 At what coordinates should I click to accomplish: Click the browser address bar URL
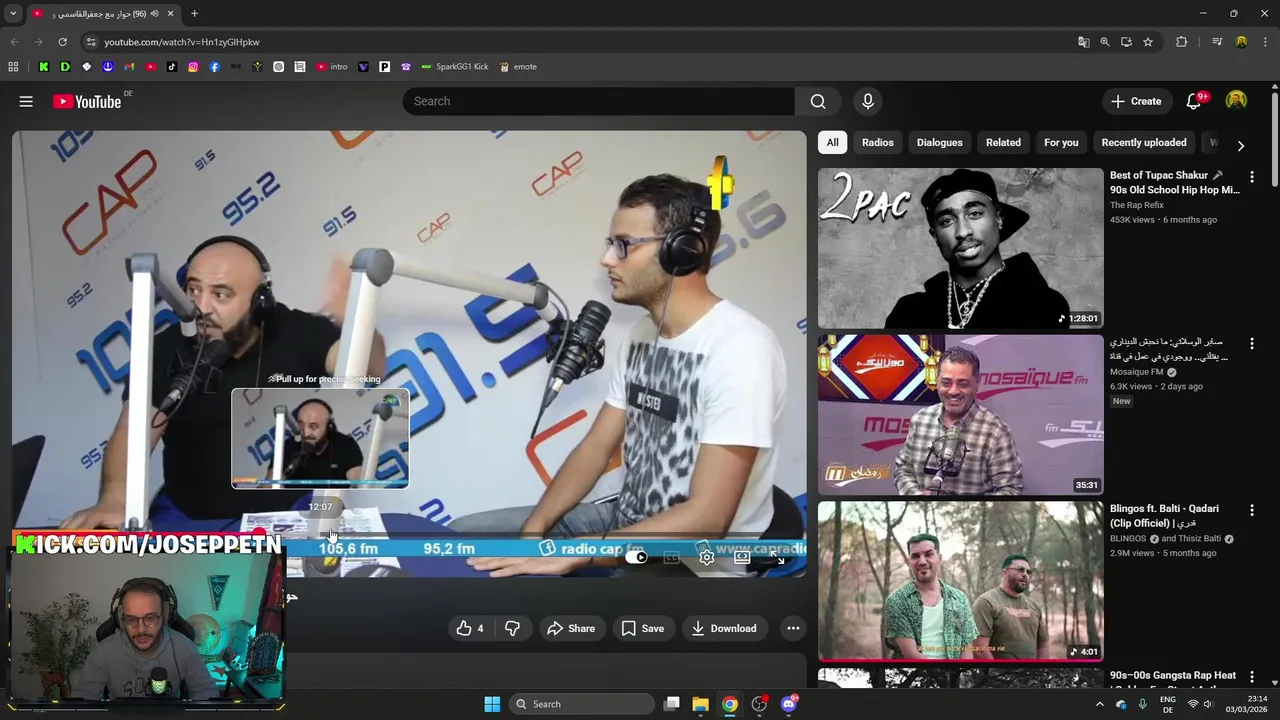click(181, 42)
